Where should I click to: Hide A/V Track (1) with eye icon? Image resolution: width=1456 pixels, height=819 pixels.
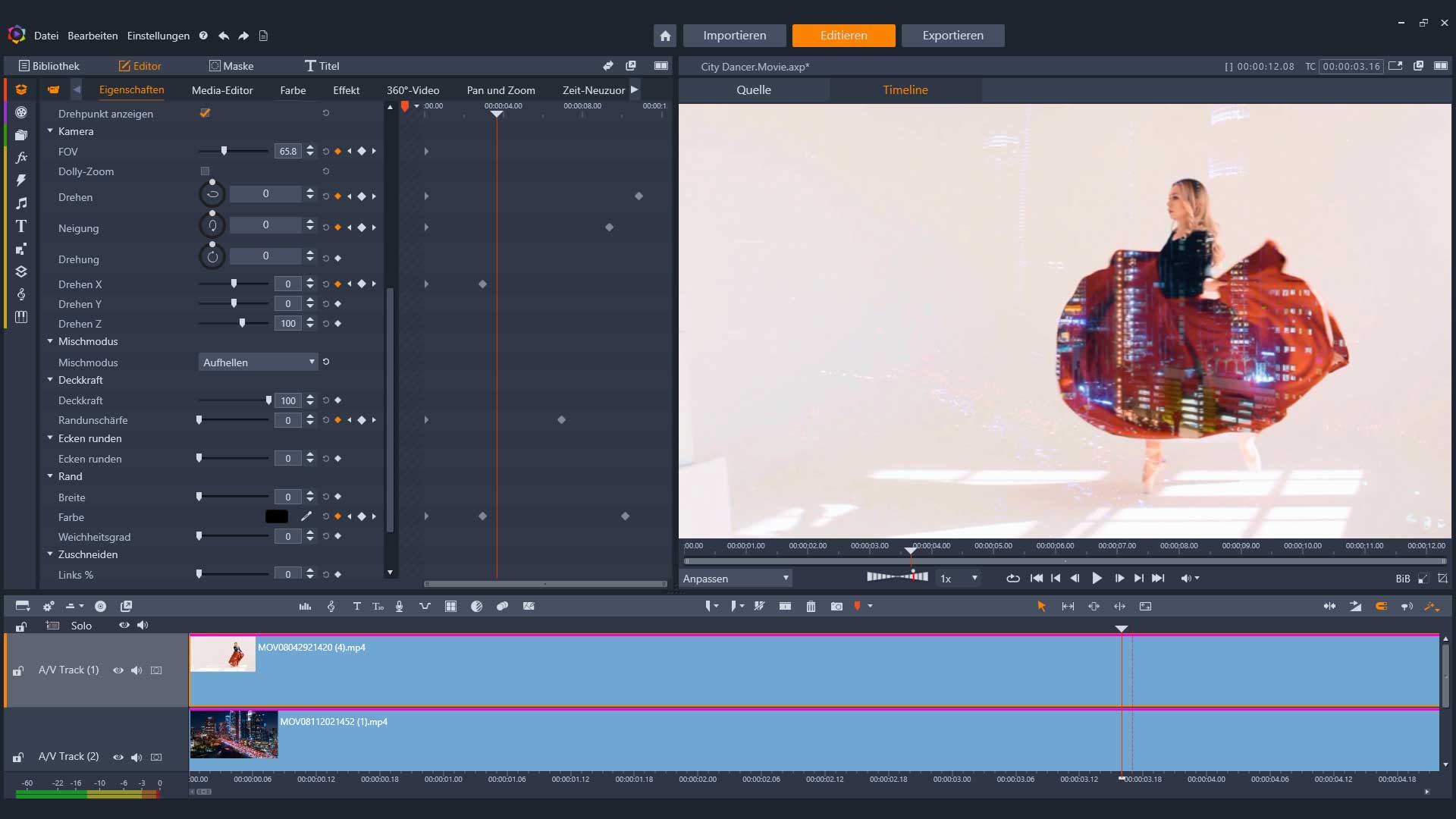click(118, 670)
